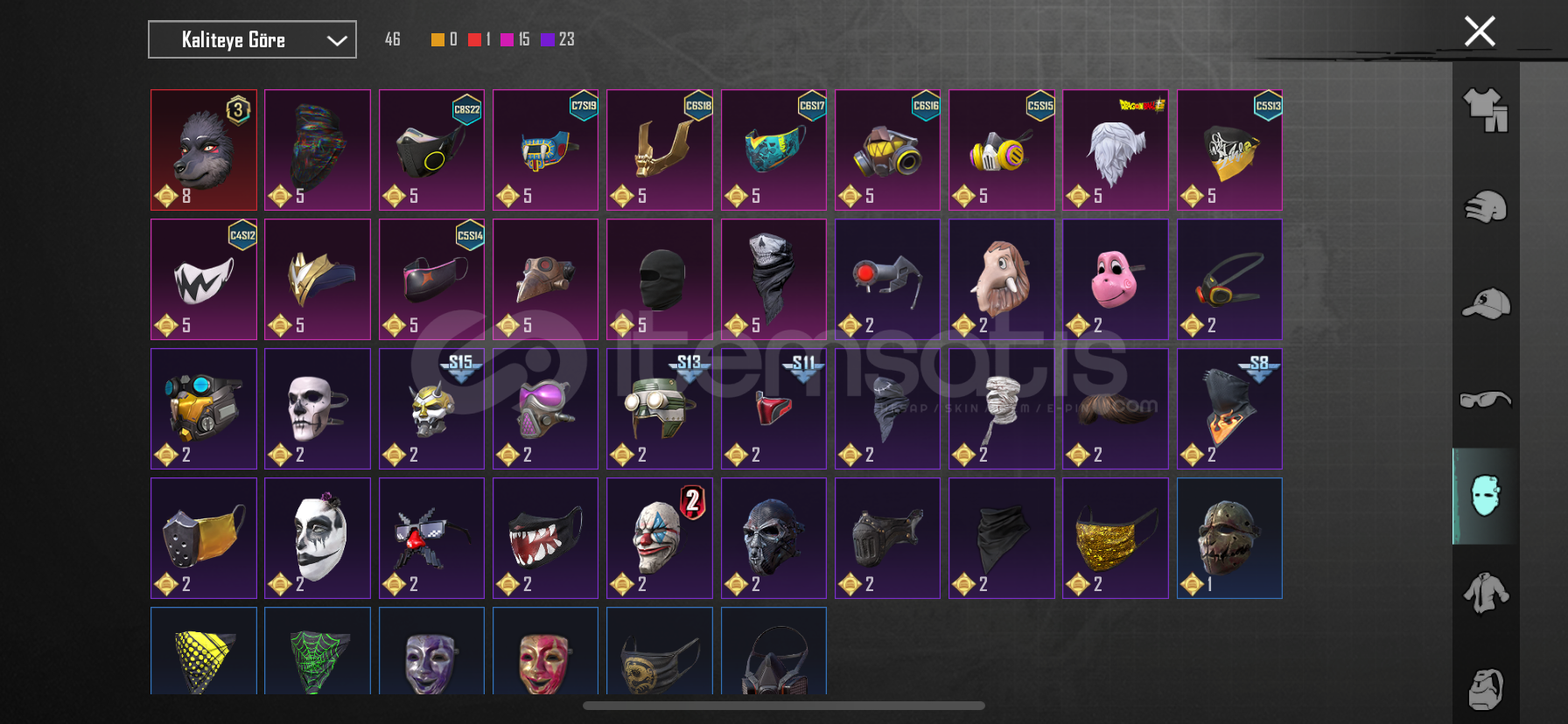Filter by the orange quality swatch
Viewport: 1568px width, 724px height.
pyautogui.click(x=437, y=39)
